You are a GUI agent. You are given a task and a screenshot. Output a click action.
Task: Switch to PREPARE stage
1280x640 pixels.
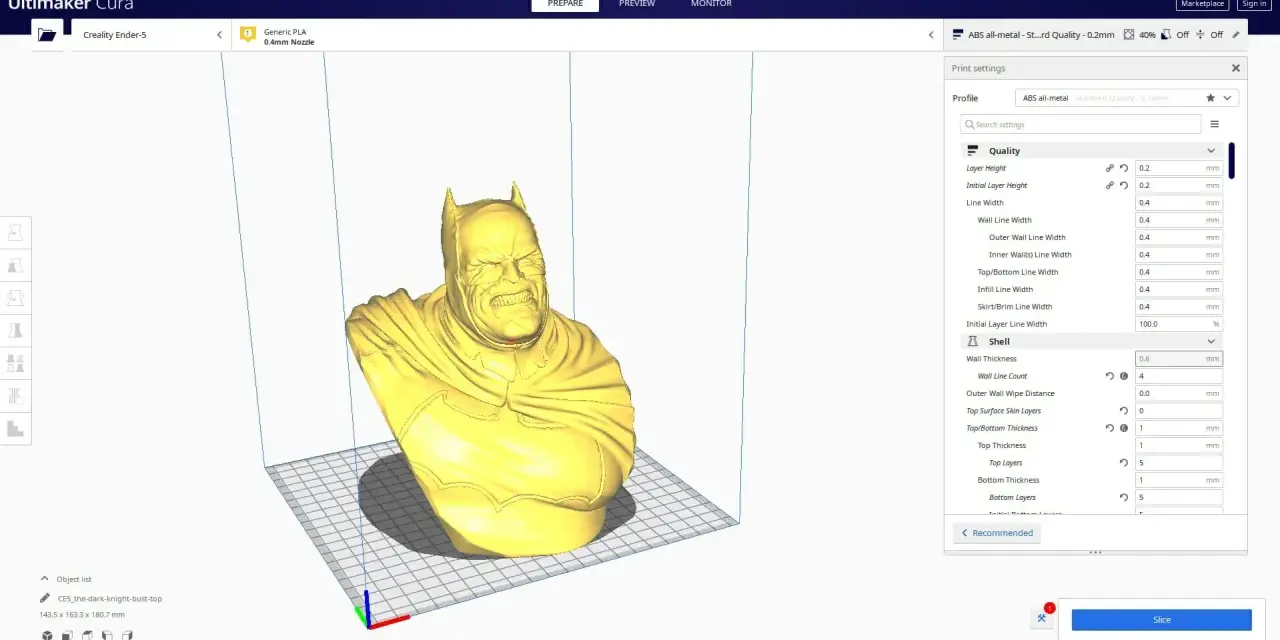pos(565,5)
